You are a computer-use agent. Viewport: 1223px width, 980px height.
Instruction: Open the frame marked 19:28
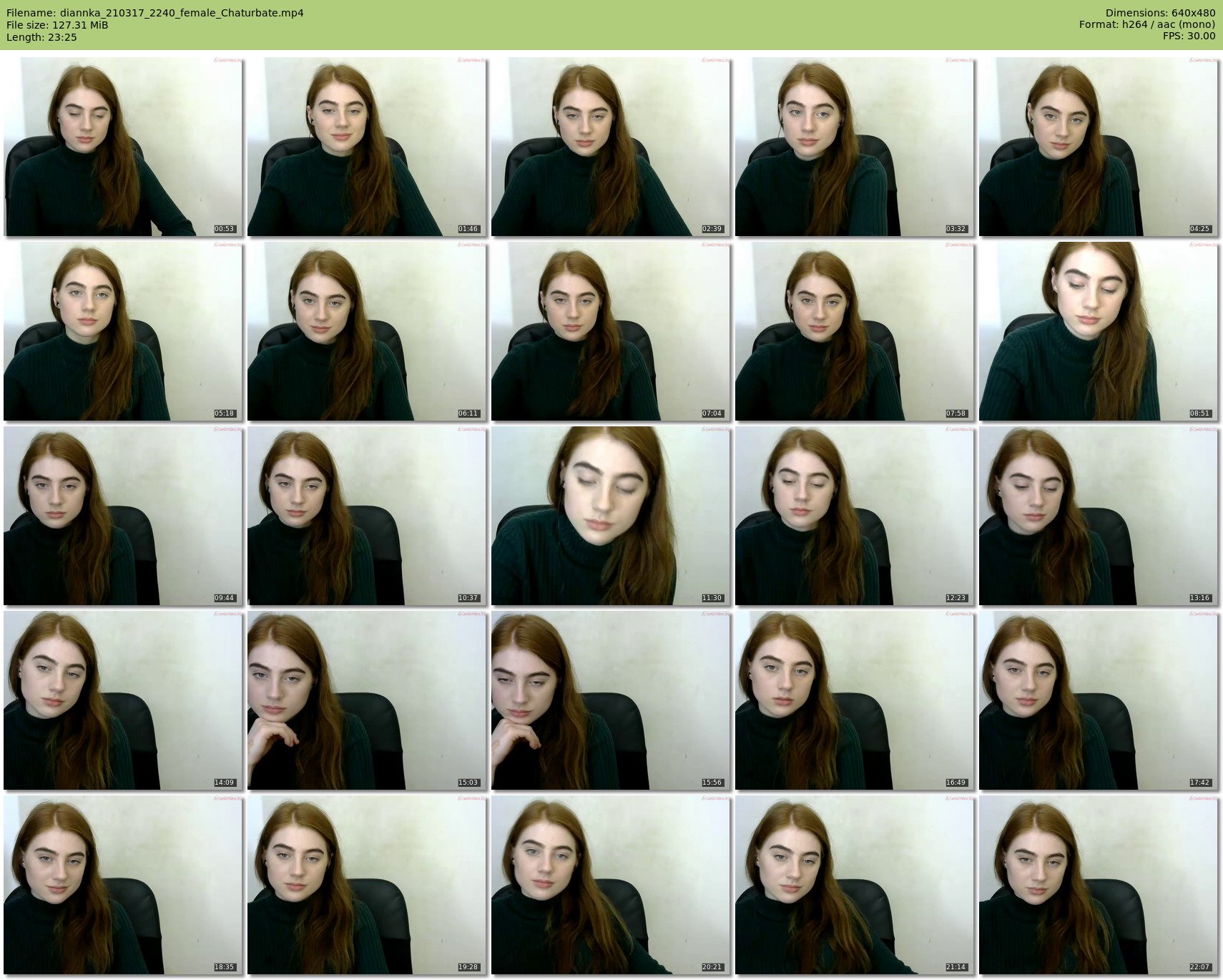coord(367,885)
